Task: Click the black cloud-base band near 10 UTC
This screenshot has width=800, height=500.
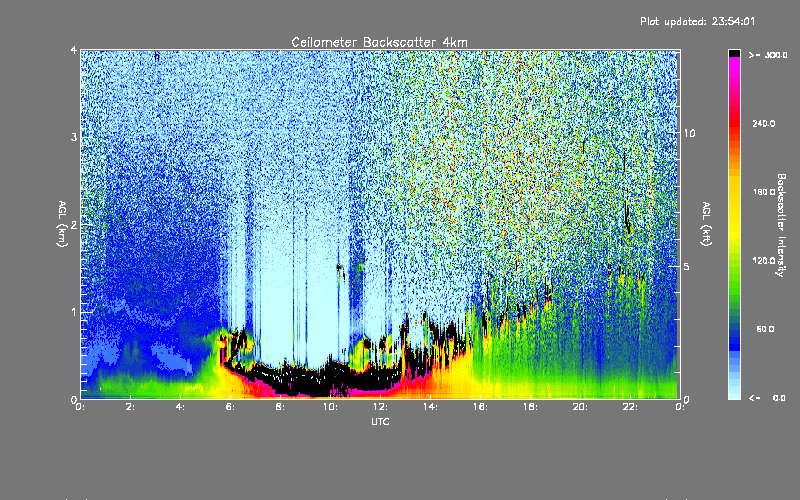Action: point(332,378)
